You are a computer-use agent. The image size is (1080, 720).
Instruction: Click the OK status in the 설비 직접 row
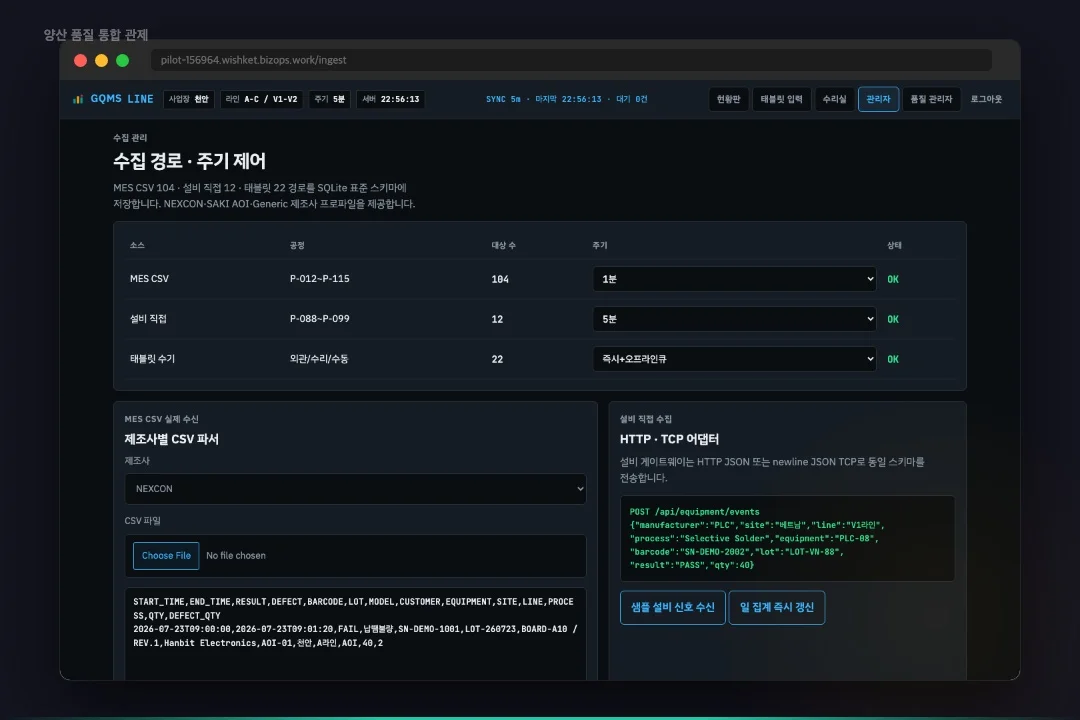[893, 319]
